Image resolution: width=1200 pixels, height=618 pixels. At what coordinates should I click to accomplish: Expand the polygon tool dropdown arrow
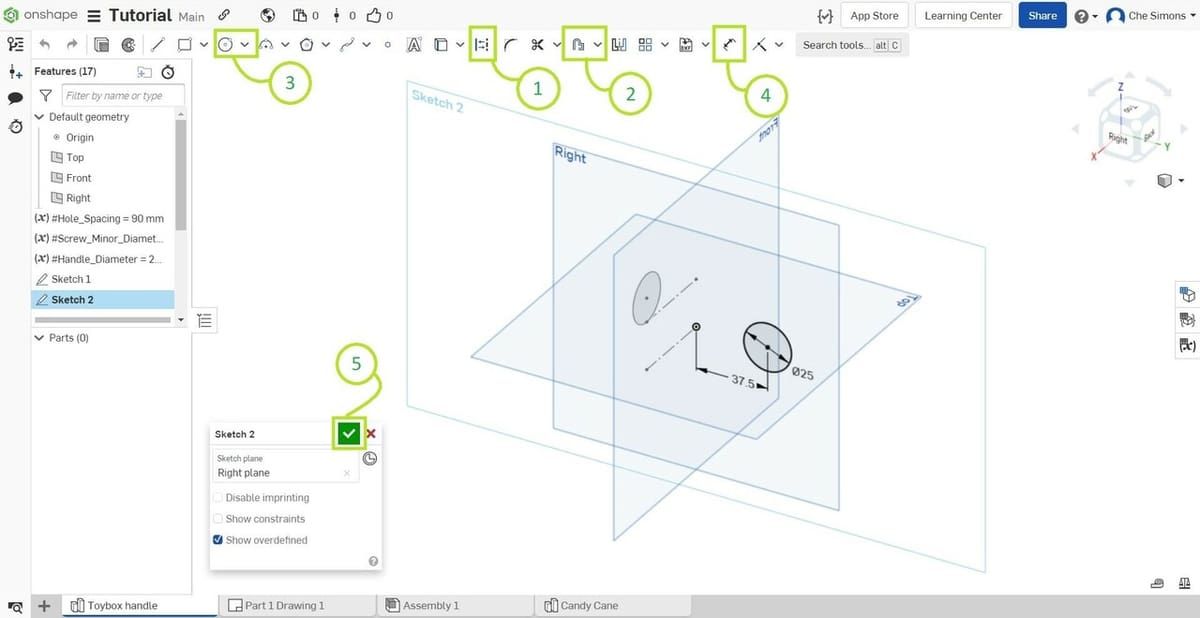[x=326, y=44]
